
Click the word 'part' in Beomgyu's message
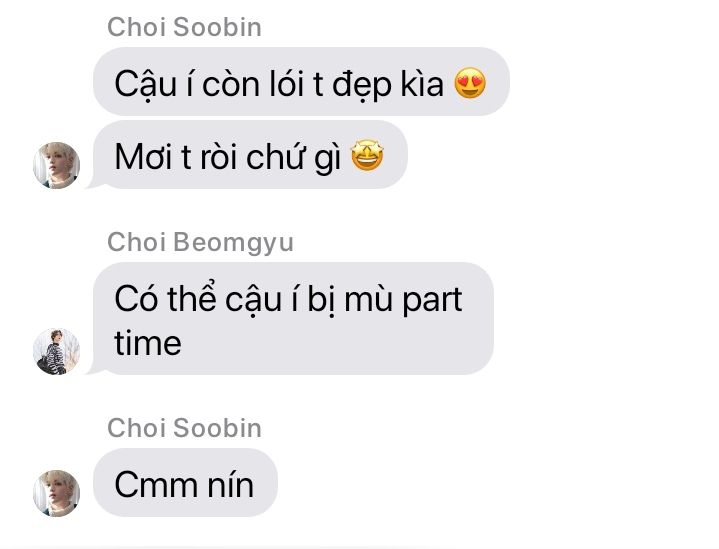tap(432, 300)
